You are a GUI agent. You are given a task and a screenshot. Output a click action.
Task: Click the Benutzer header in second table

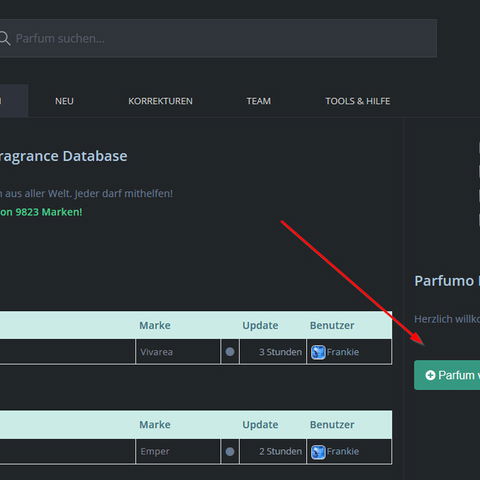click(x=332, y=425)
